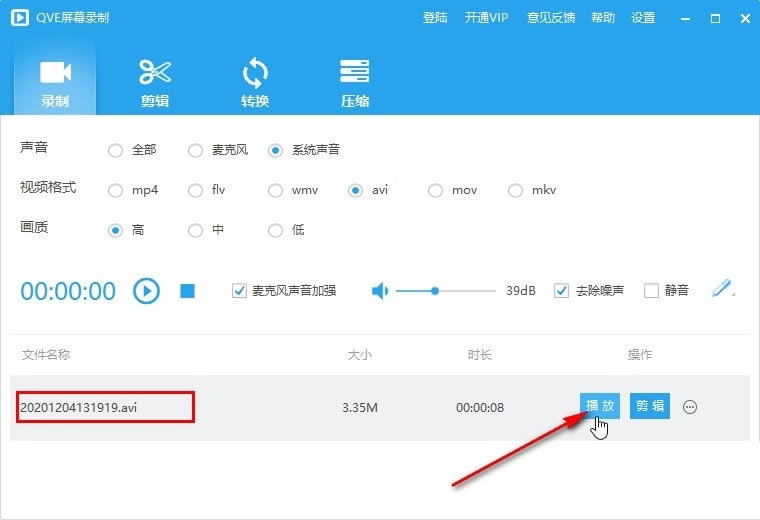This screenshot has height=520, width=760.
Task: Choose mp4 video format
Action: tap(115, 190)
